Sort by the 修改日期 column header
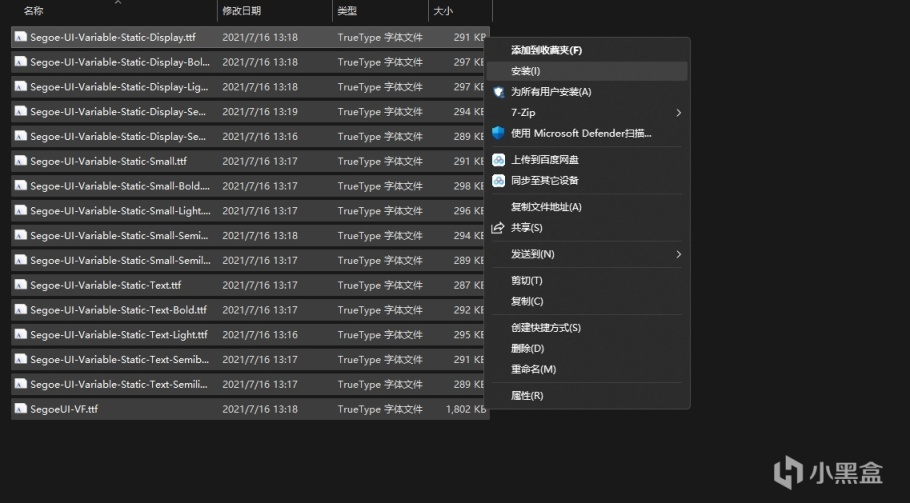This screenshot has width=910, height=503. (241, 10)
